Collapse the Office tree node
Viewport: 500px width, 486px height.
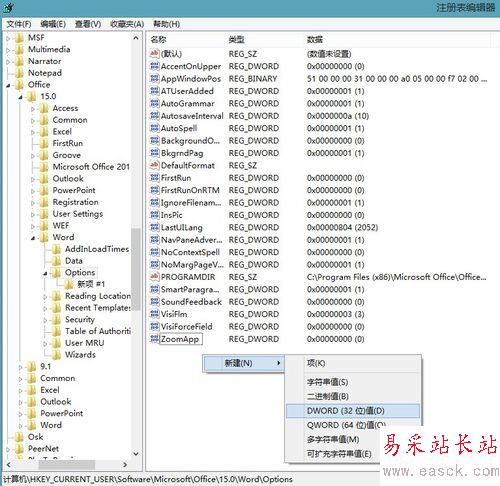tap(8, 86)
